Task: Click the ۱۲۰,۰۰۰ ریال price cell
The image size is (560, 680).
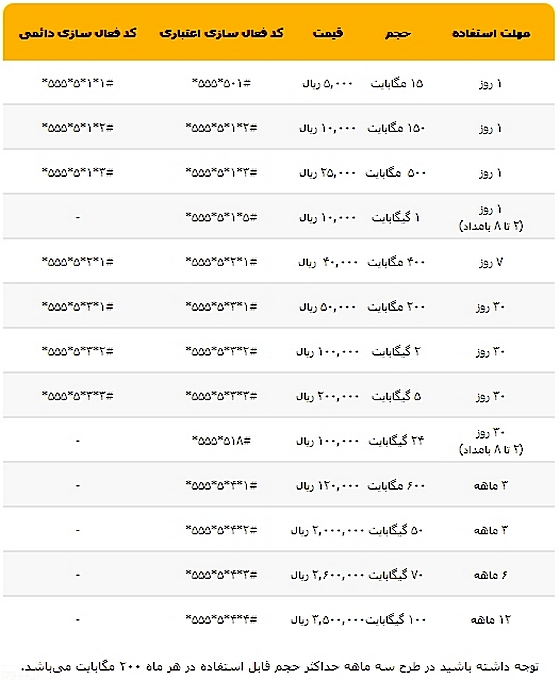Action: click(x=328, y=486)
